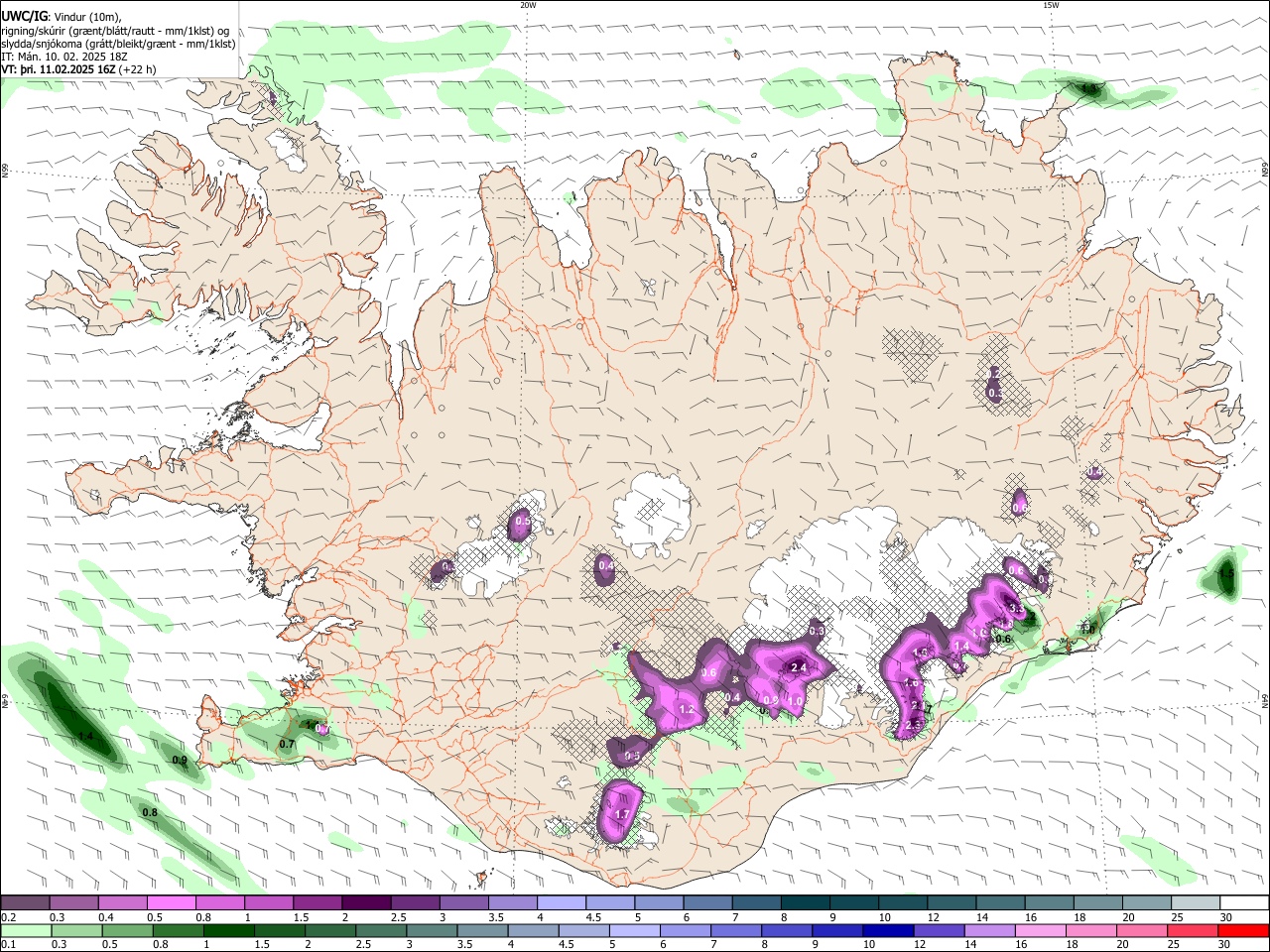This screenshot has width=1270, height=952.
Task: Click the 0.9 value over the sea
Action: pos(180,761)
